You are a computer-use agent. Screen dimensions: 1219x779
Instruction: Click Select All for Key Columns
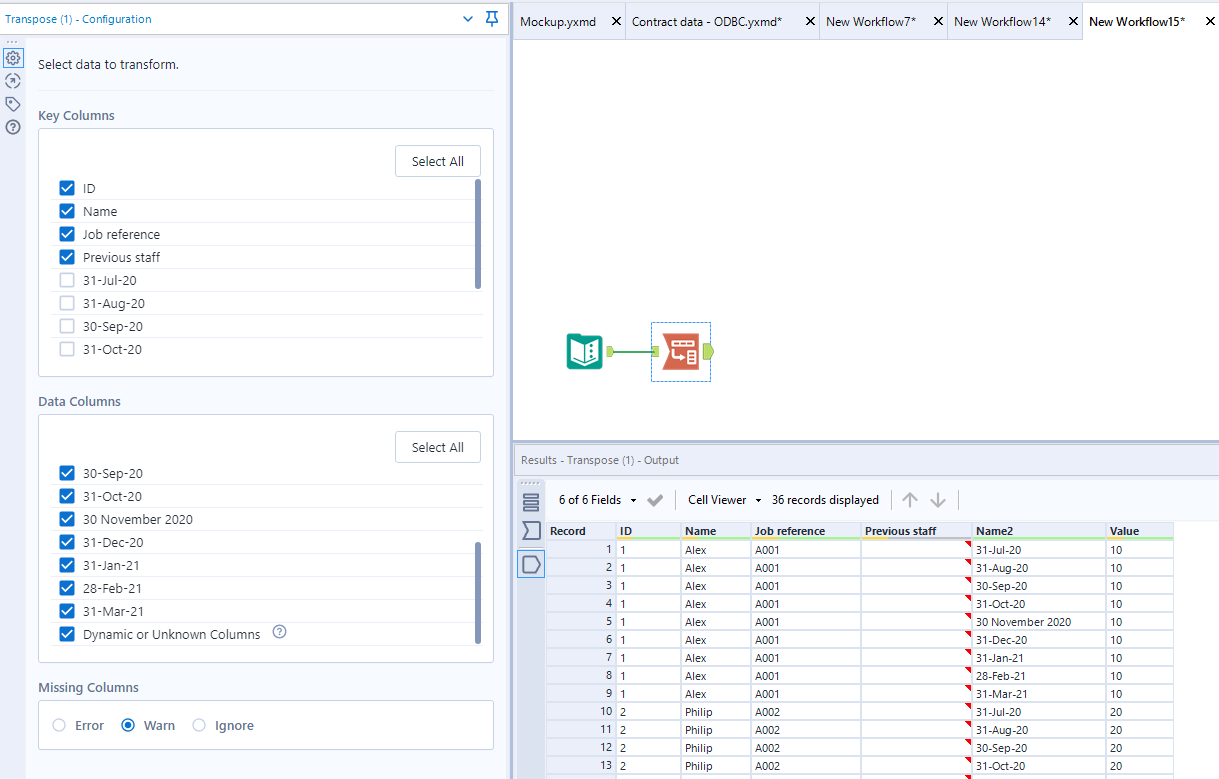tap(438, 161)
